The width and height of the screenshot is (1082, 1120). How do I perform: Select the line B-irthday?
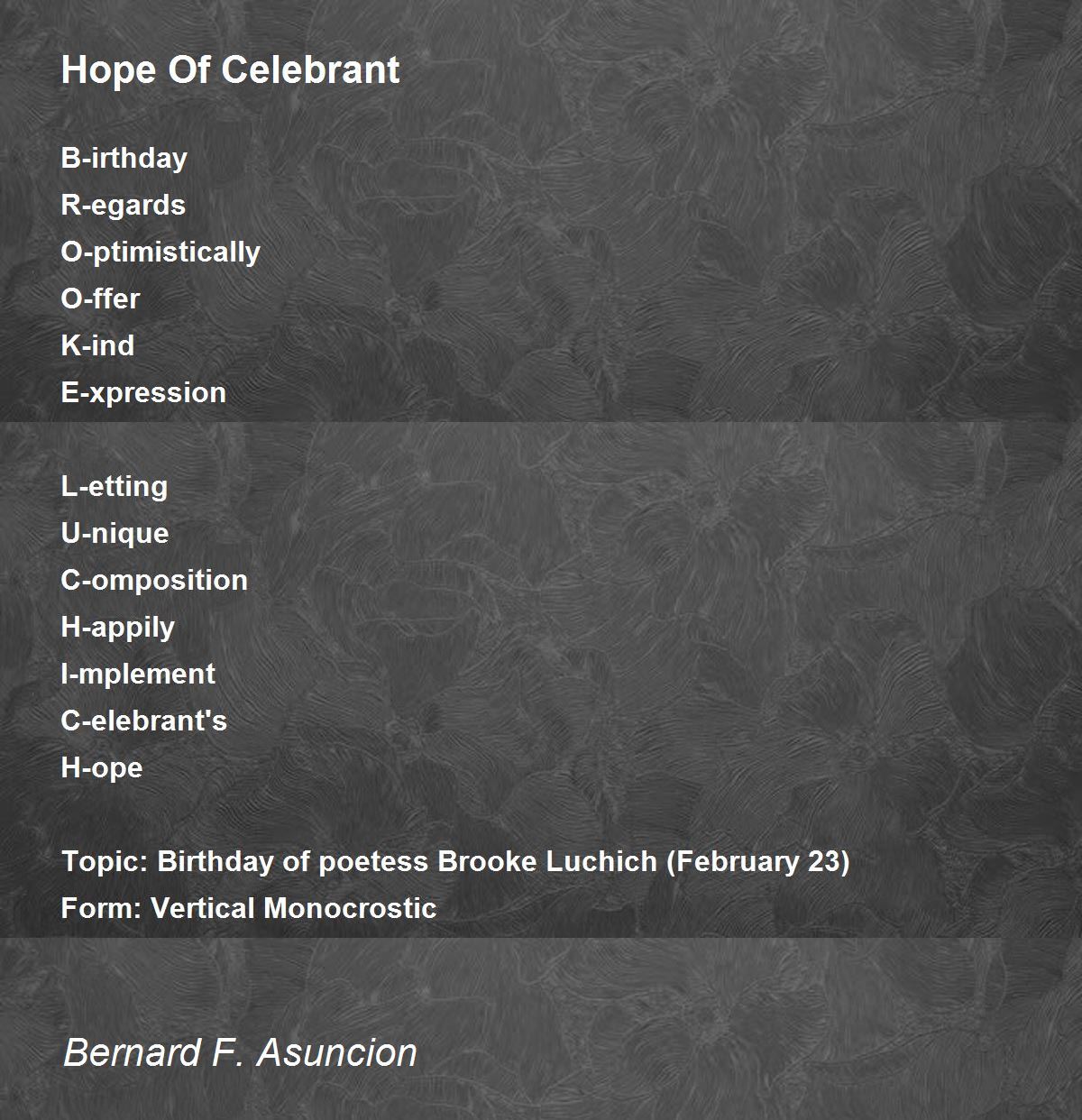124,159
